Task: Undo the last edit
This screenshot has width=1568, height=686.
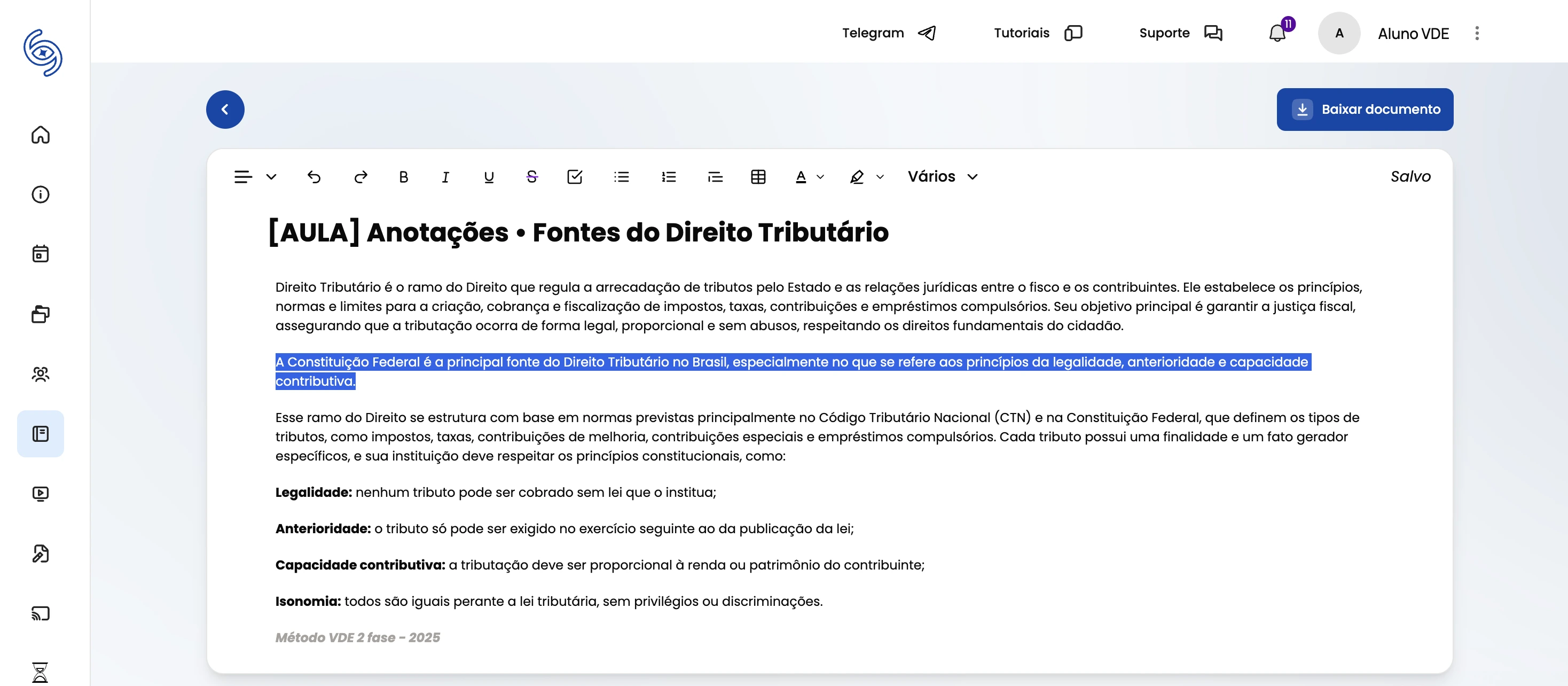Action: [x=315, y=177]
